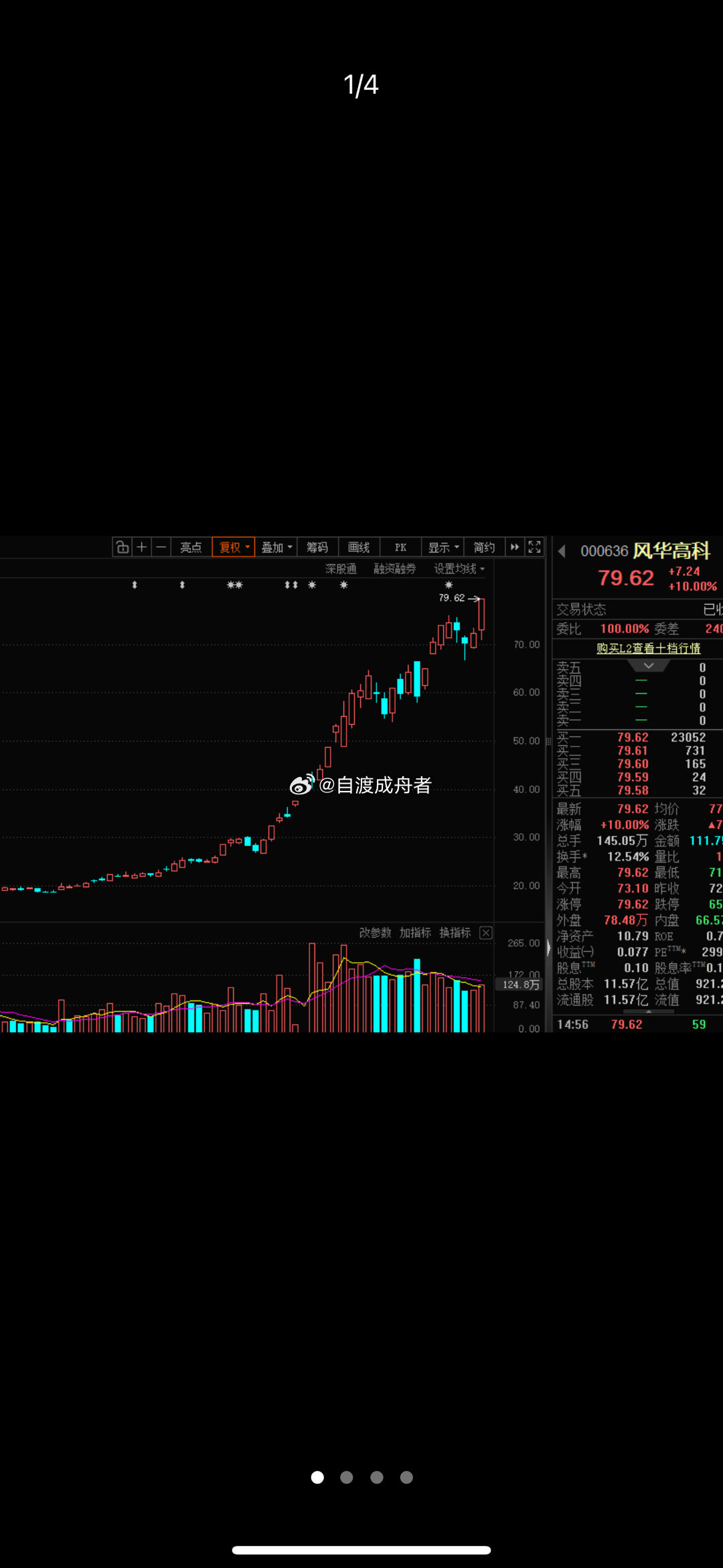Click 换指标 to switch indicator
The image size is (723, 1568).
click(x=455, y=932)
